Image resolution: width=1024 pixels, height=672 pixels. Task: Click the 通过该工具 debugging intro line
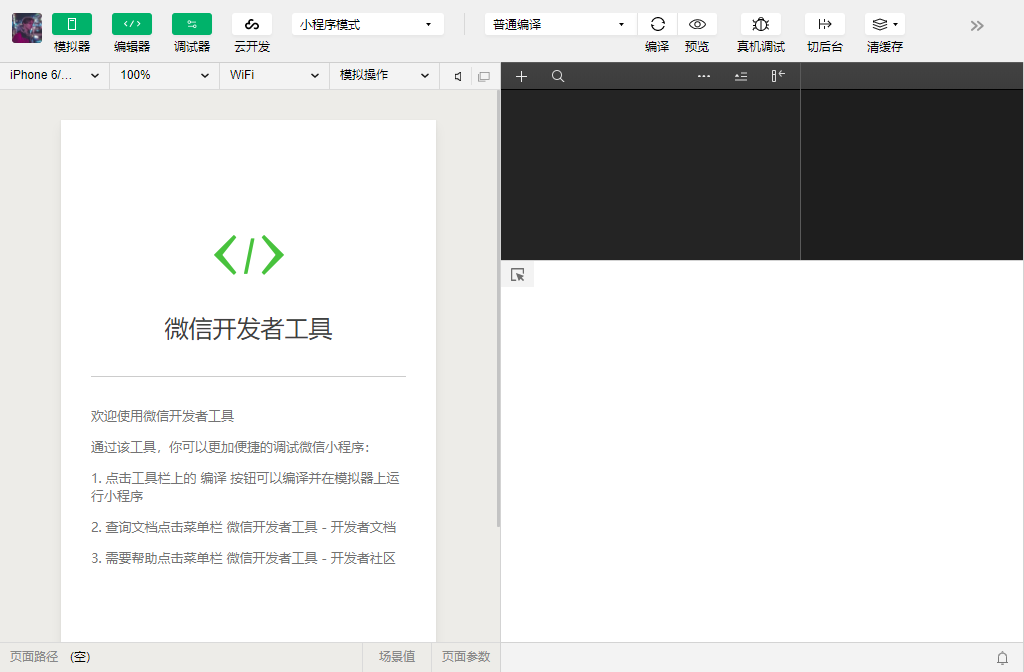pos(231,447)
